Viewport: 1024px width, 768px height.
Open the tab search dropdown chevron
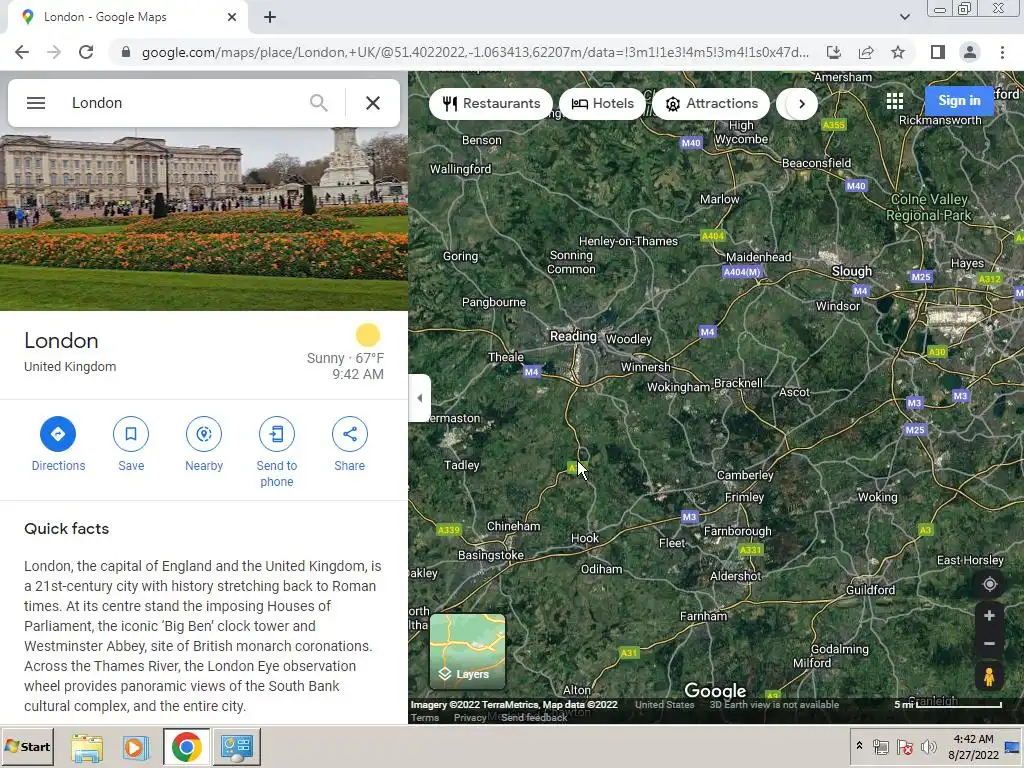coord(904,17)
